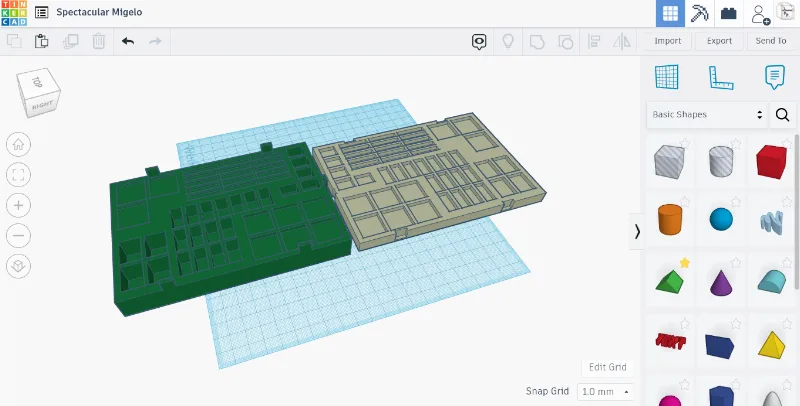Redo the last action
This screenshot has width=800, height=406.
(x=155, y=41)
